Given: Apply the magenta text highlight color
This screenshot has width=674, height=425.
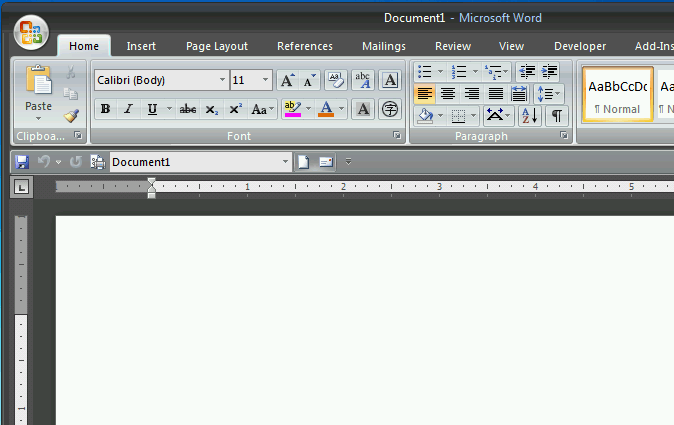Looking at the screenshot, I should tap(293, 109).
